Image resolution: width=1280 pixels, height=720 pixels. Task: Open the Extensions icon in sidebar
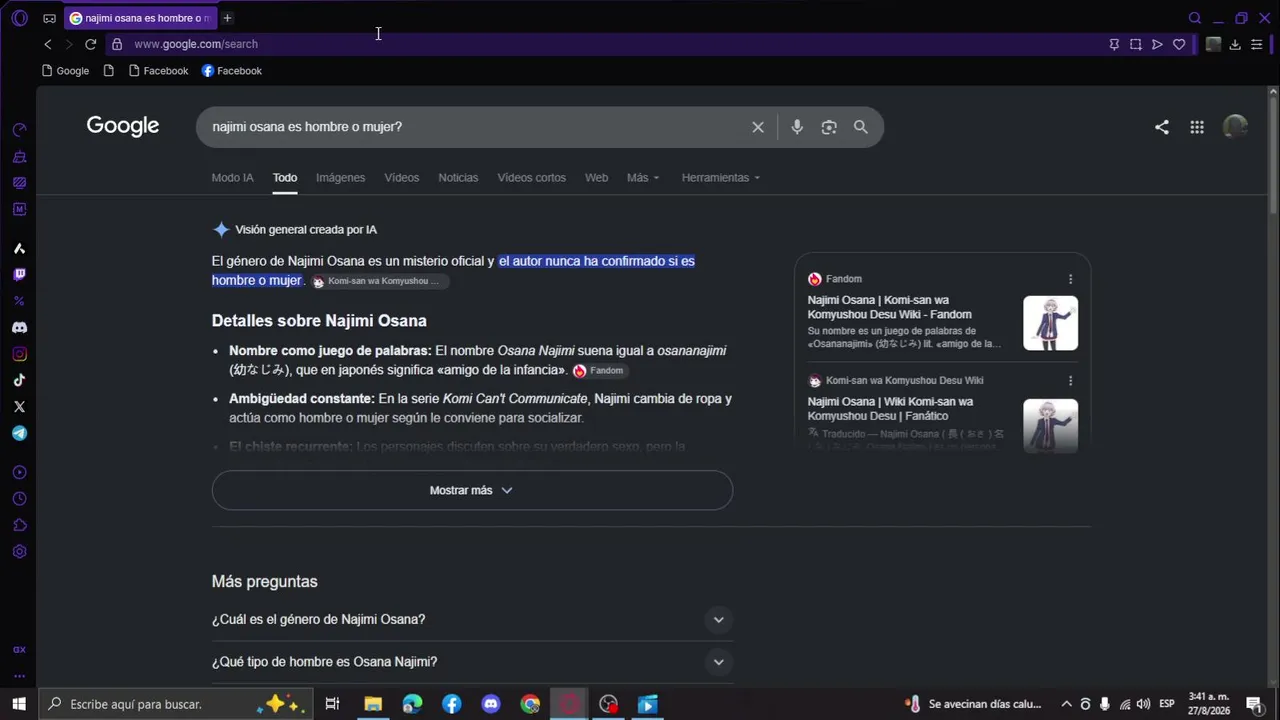pos(19,526)
